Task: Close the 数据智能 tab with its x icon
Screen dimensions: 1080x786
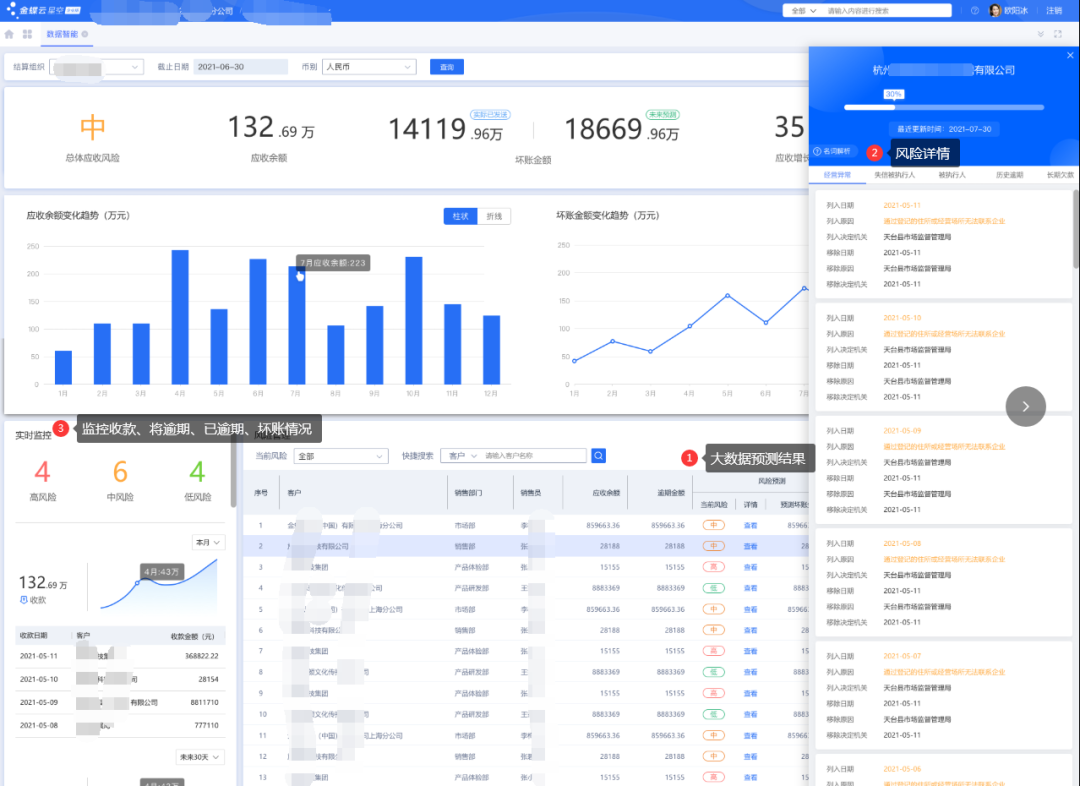Action: 85,34
